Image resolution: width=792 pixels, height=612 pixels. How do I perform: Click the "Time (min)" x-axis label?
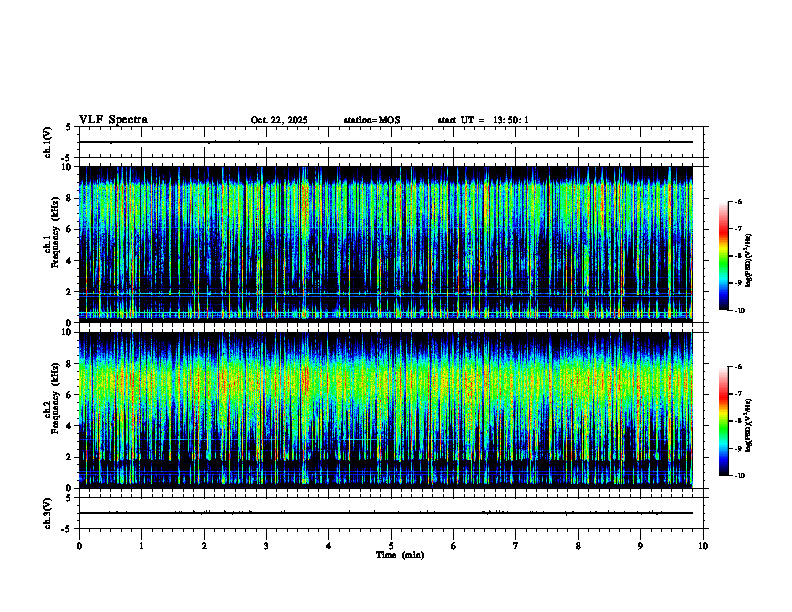[x=400, y=555]
